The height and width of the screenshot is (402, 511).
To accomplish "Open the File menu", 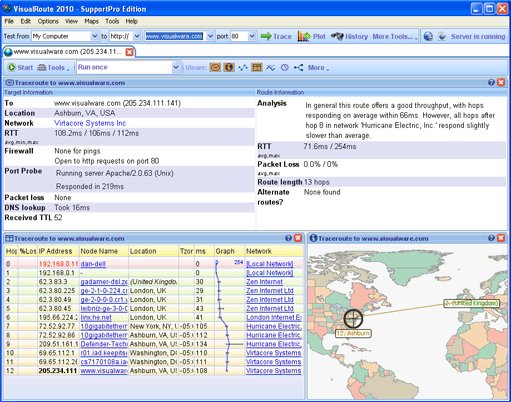I will [x=9, y=21].
